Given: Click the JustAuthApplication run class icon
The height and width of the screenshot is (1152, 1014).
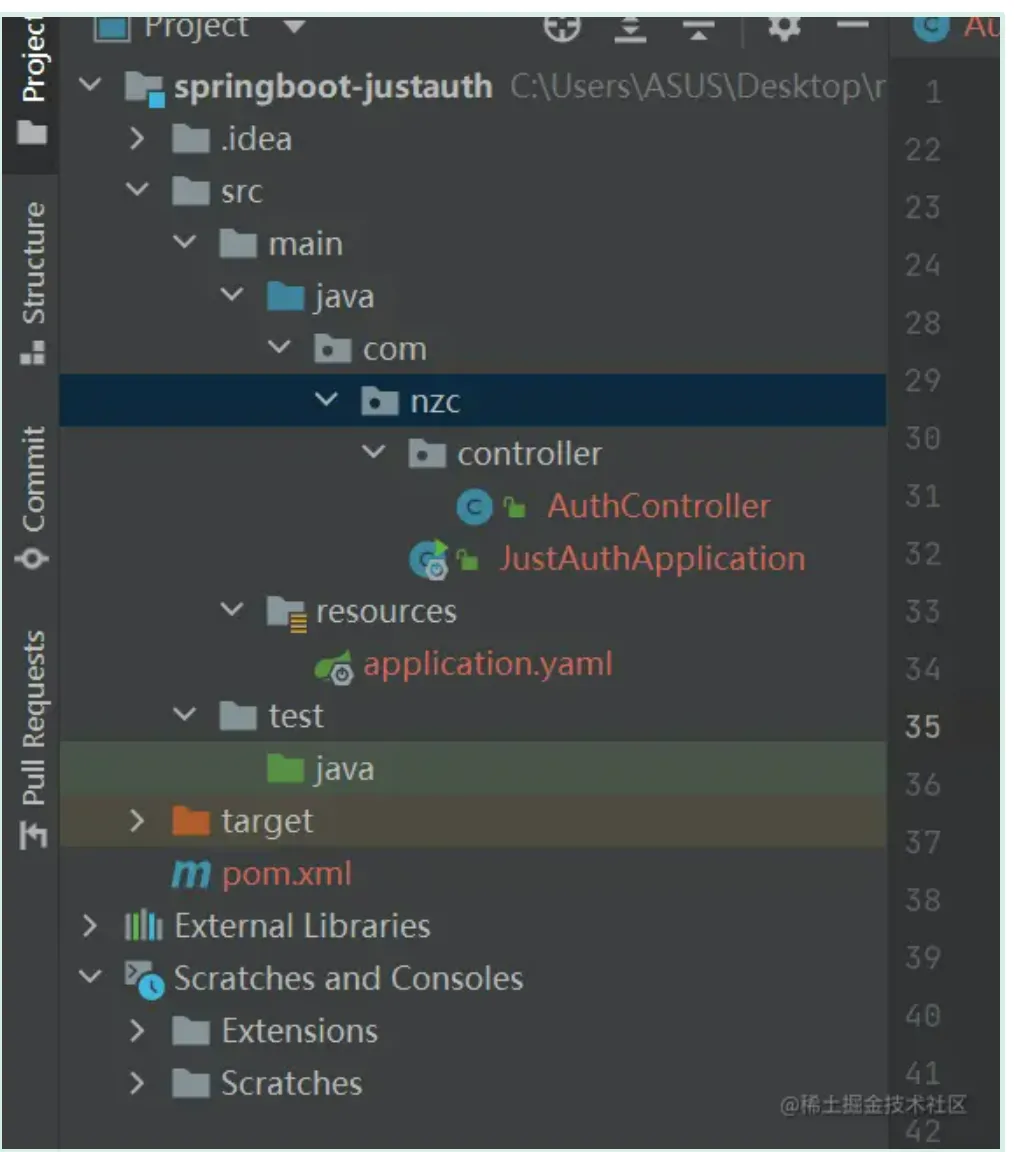Looking at the screenshot, I should (429, 560).
